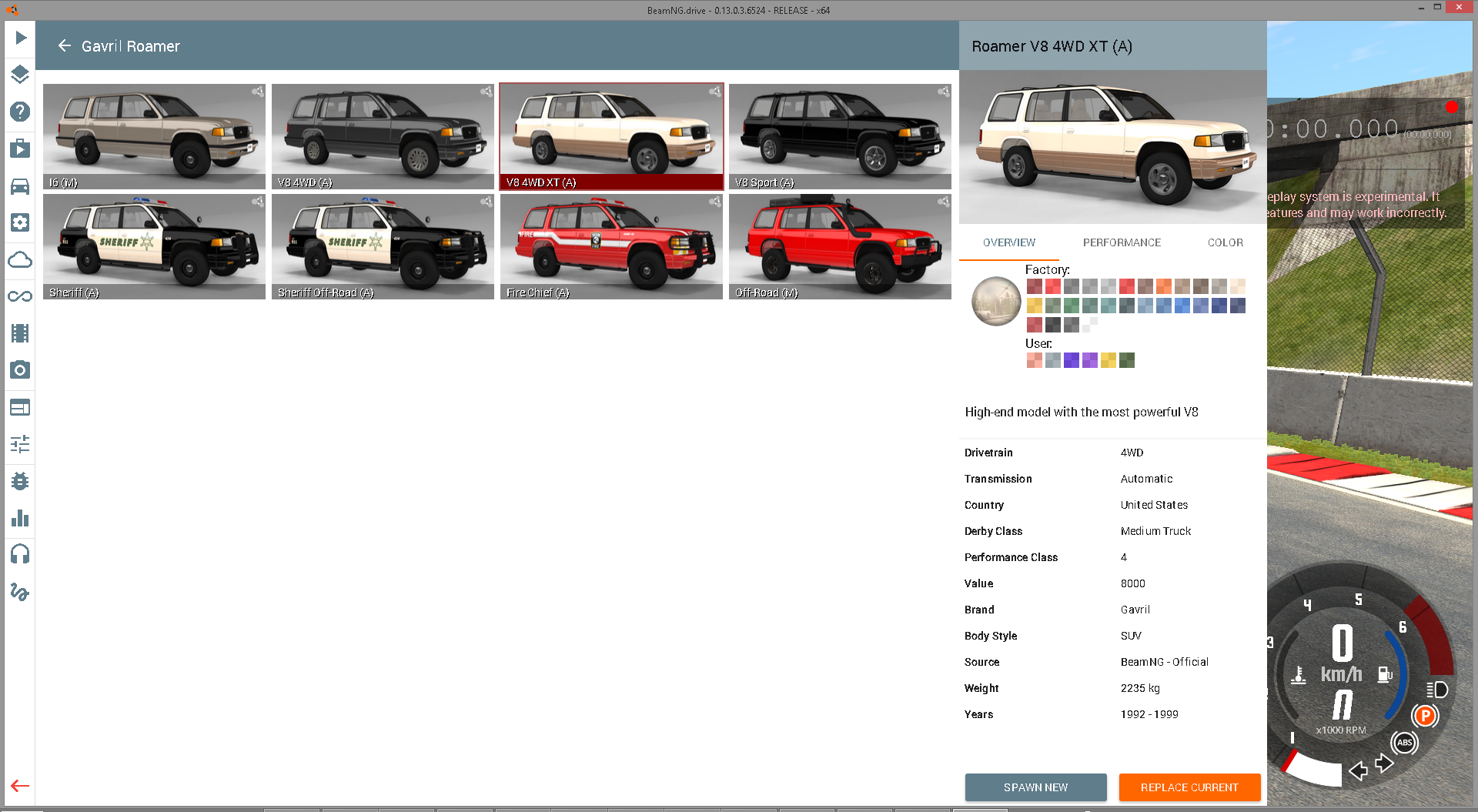
Task: Select the I6 (M) vehicle configuration
Action: tap(154, 137)
